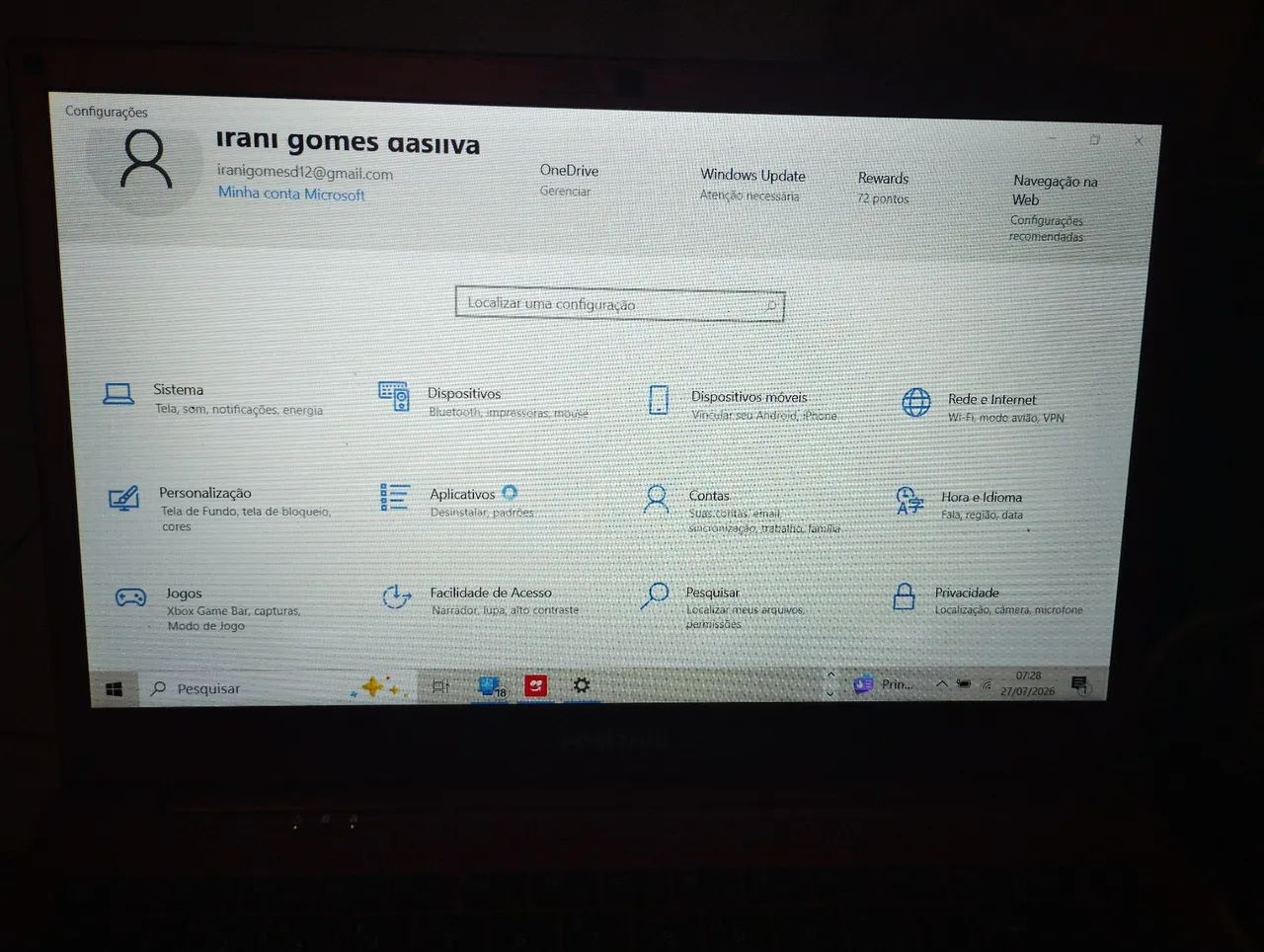Open the notification center icon
The image size is (1264, 952).
(x=1079, y=683)
